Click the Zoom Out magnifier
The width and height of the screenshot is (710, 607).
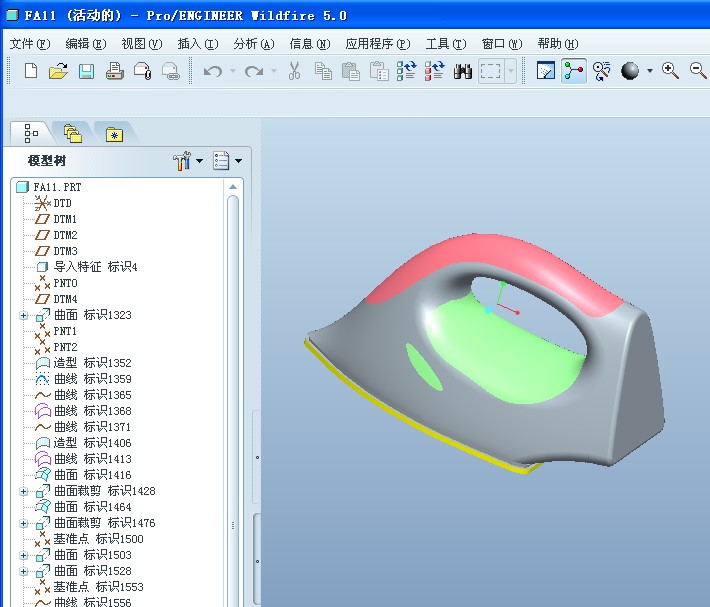pos(698,71)
